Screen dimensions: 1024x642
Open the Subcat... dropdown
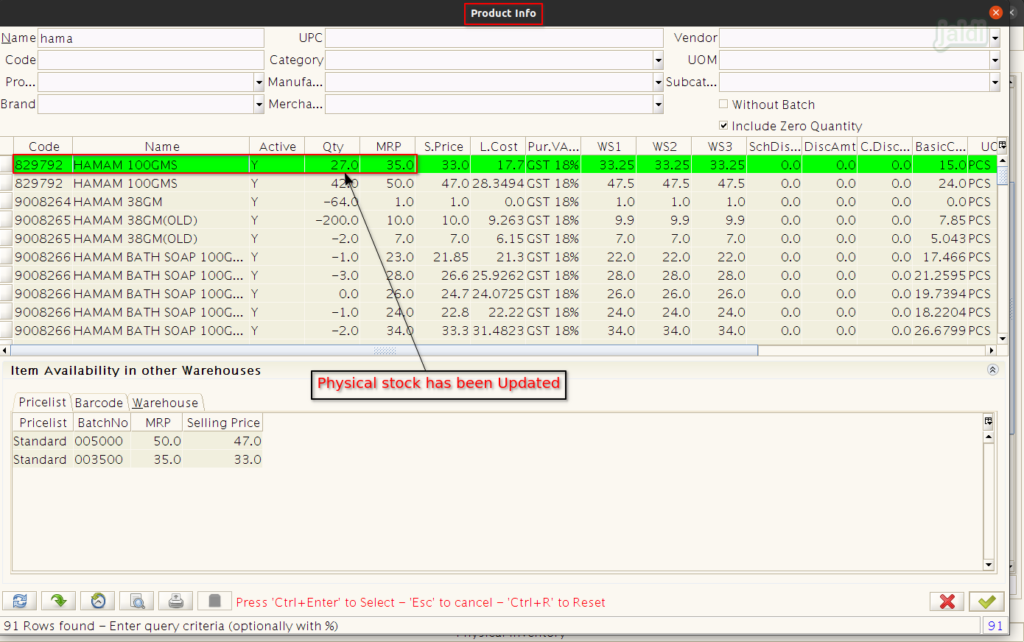coord(995,82)
